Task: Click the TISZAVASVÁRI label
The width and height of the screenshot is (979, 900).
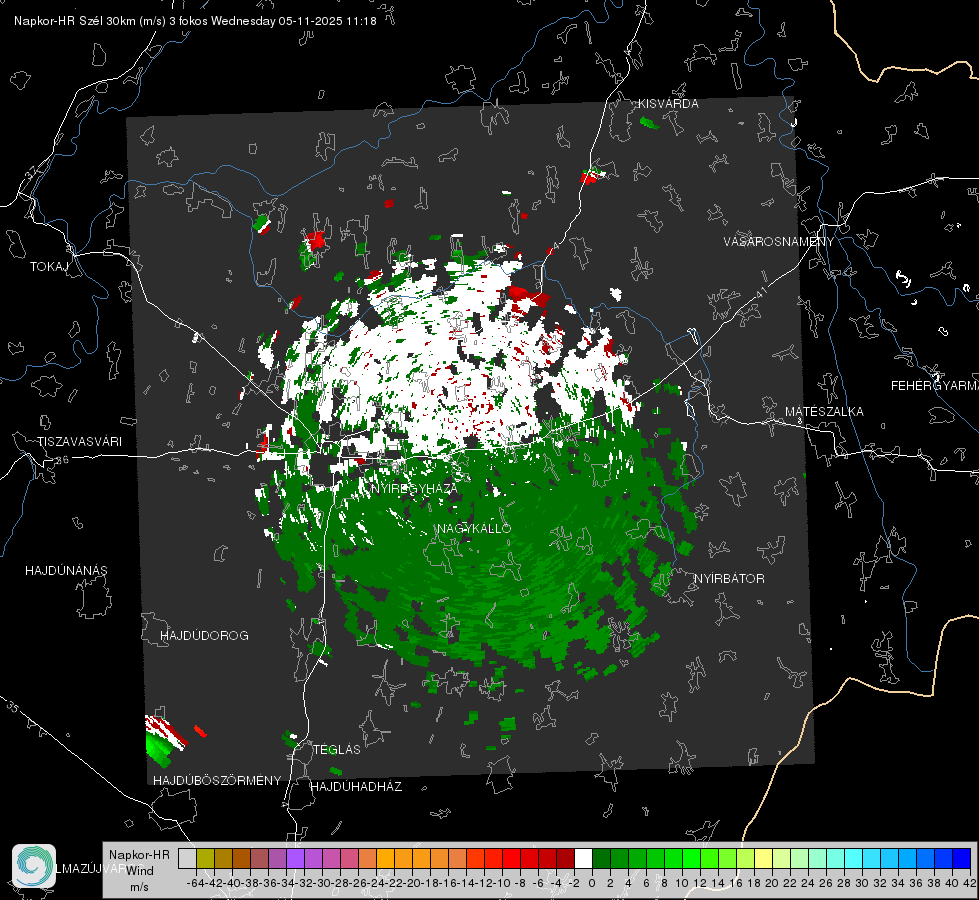Action: (x=80, y=442)
